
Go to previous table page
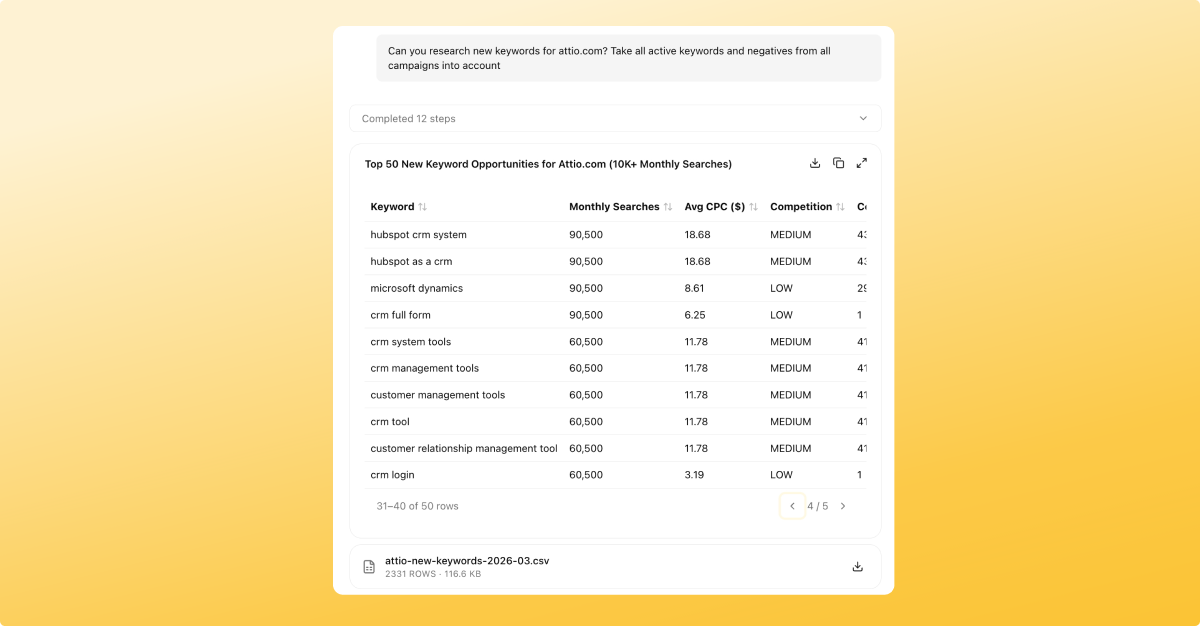[792, 506]
